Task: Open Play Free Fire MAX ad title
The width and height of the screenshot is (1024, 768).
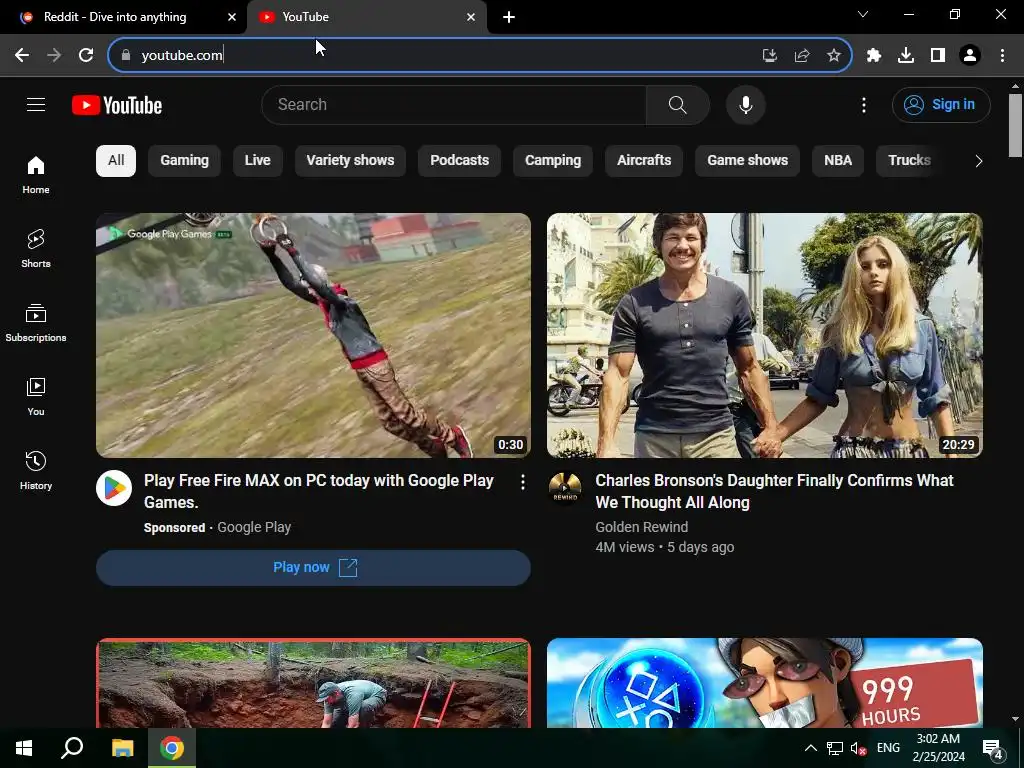Action: point(319,491)
